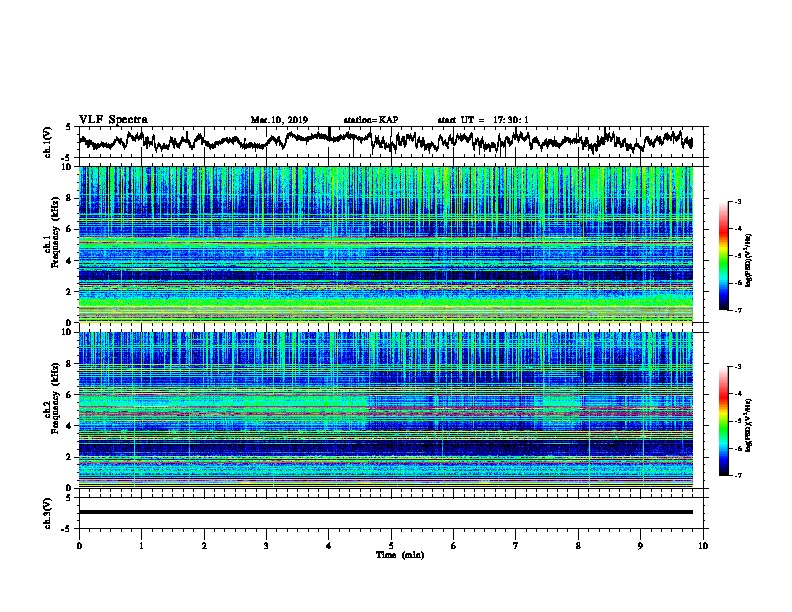Select the date text "Mar.10, 2019"
Screen dimensions: 792x612
pos(279,120)
